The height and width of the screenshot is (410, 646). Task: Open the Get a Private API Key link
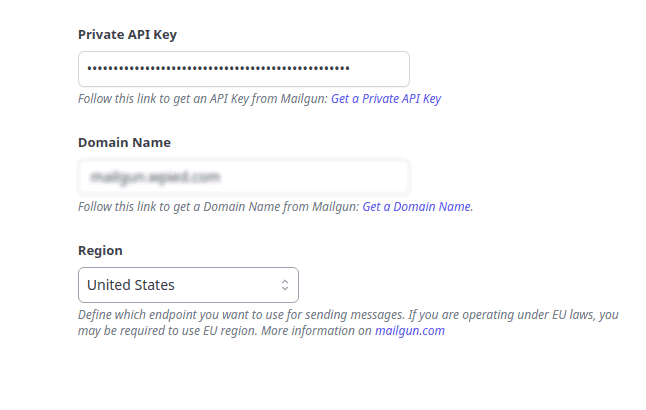coord(386,99)
